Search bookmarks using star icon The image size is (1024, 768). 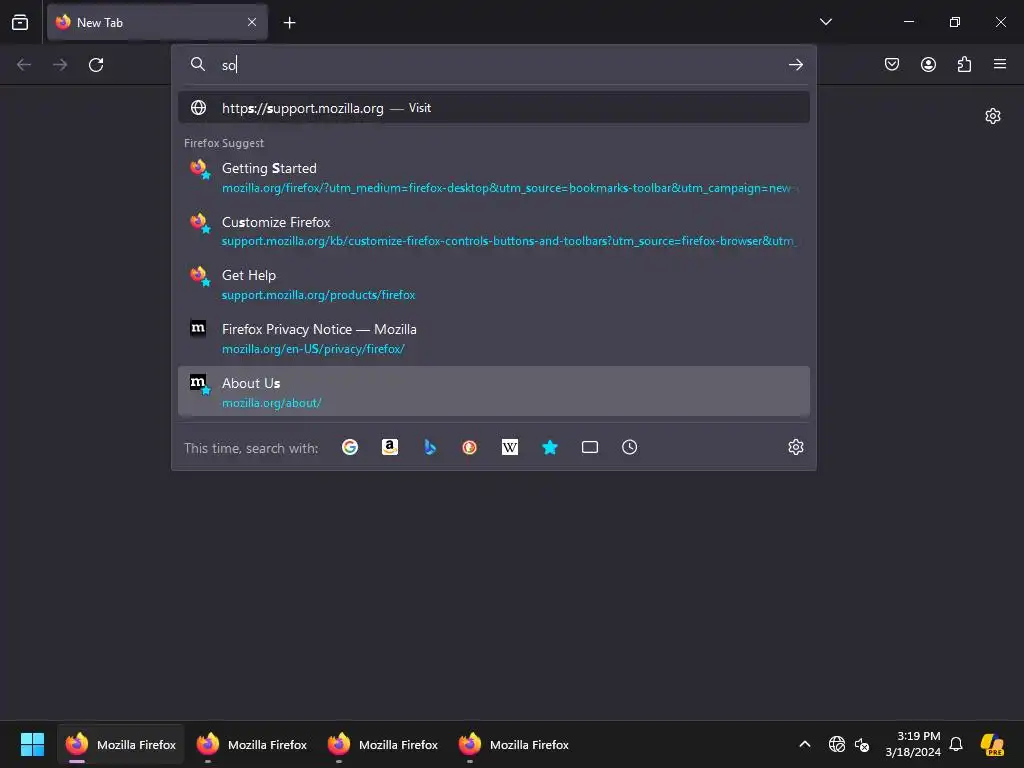[x=550, y=447]
